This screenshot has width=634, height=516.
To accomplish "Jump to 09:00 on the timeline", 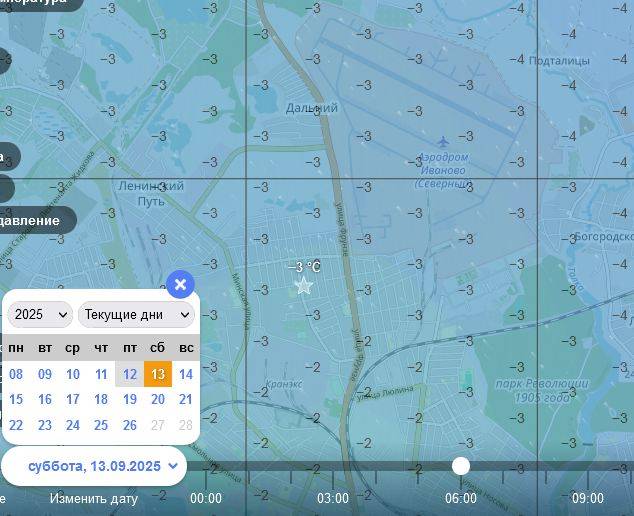I will click(588, 498).
